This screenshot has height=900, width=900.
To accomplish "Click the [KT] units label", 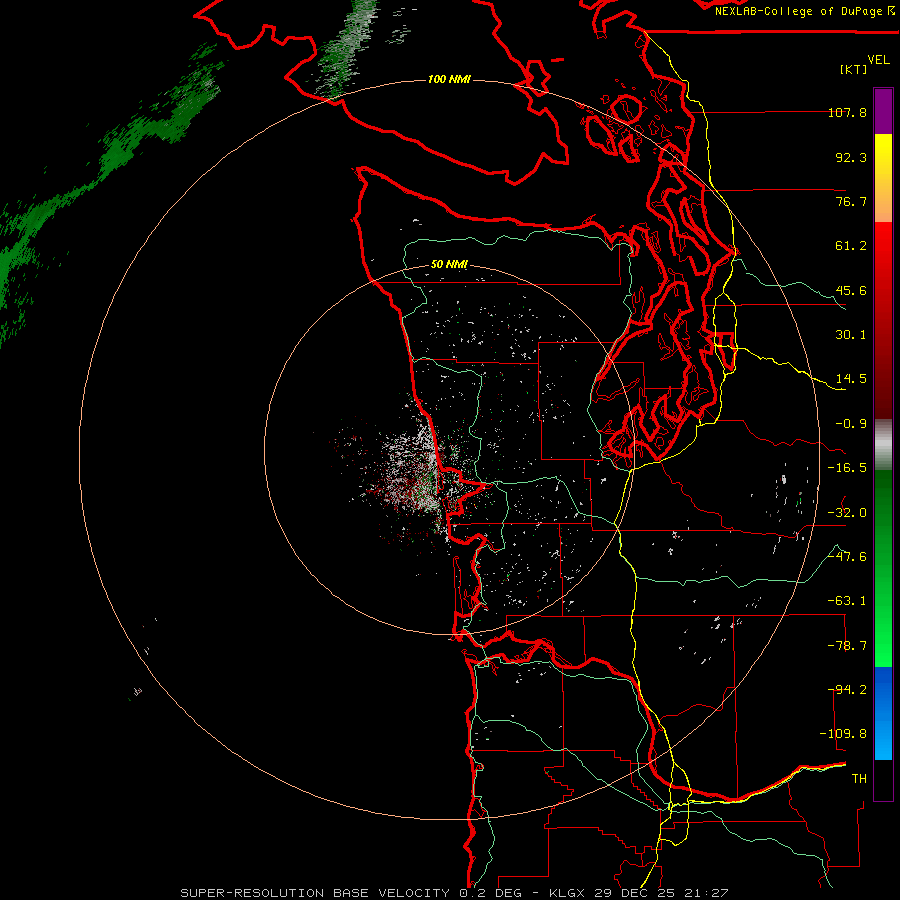I will (x=854, y=69).
